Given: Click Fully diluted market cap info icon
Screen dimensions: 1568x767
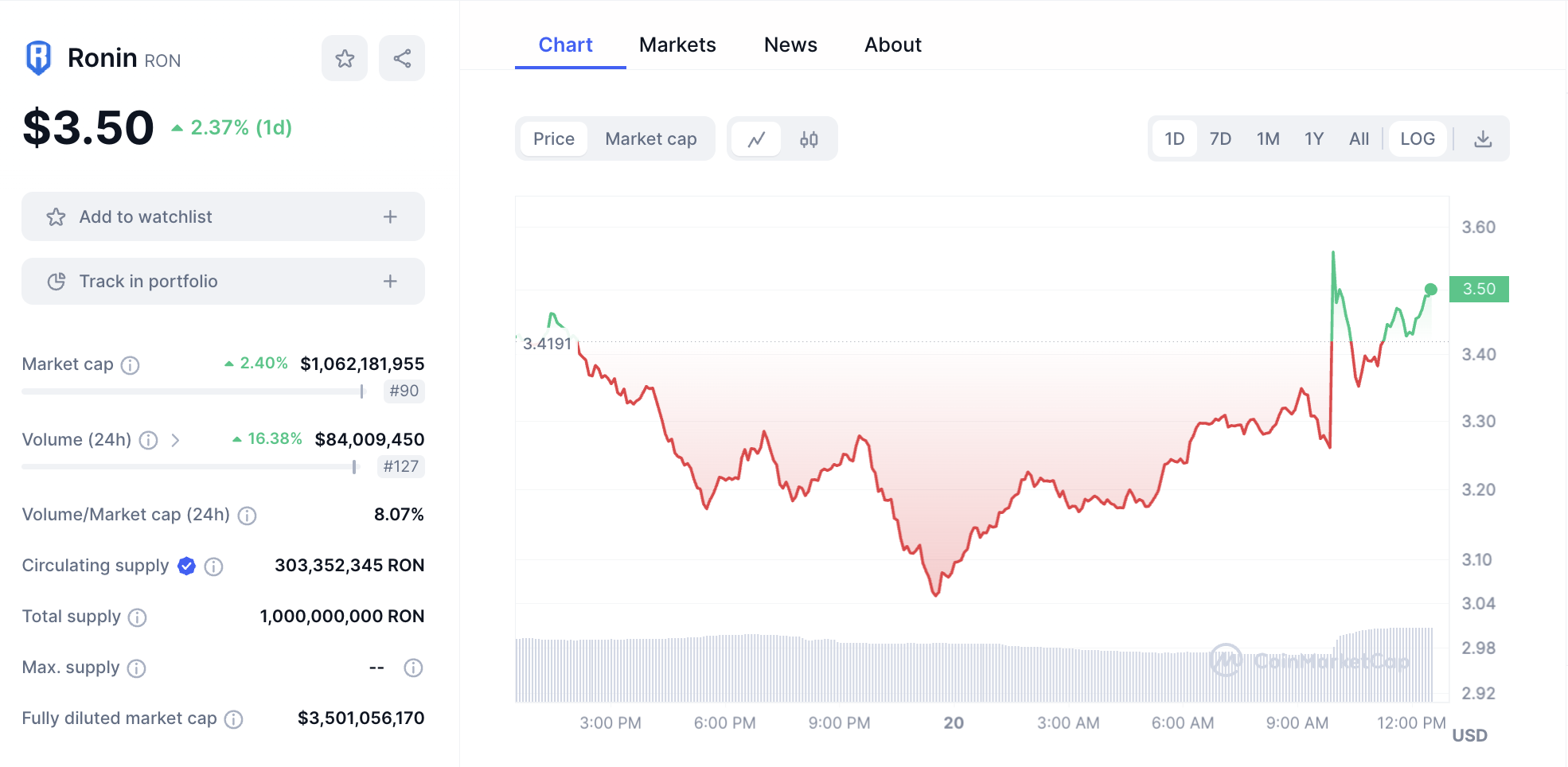Looking at the screenshot, I should [x=233, y=719].
